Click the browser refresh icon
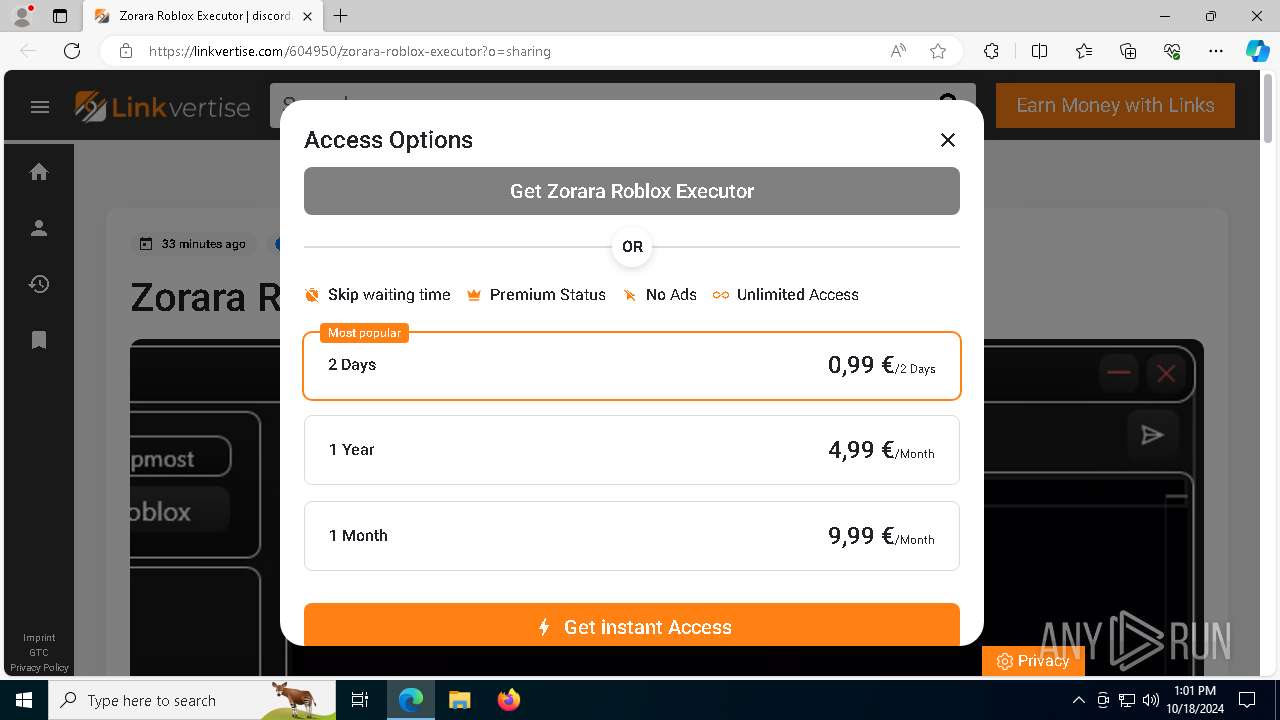 (x=72, y=51)
